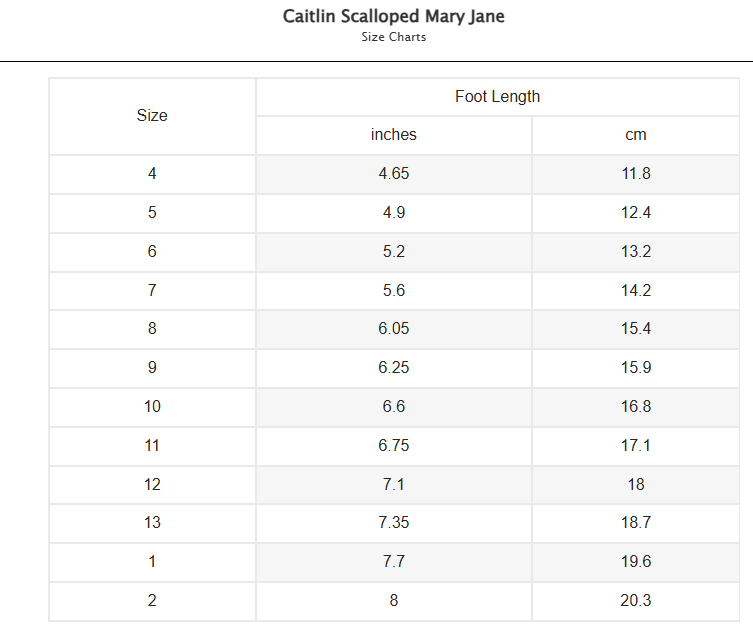Click the size 10 row label

[x=152, y=407]
